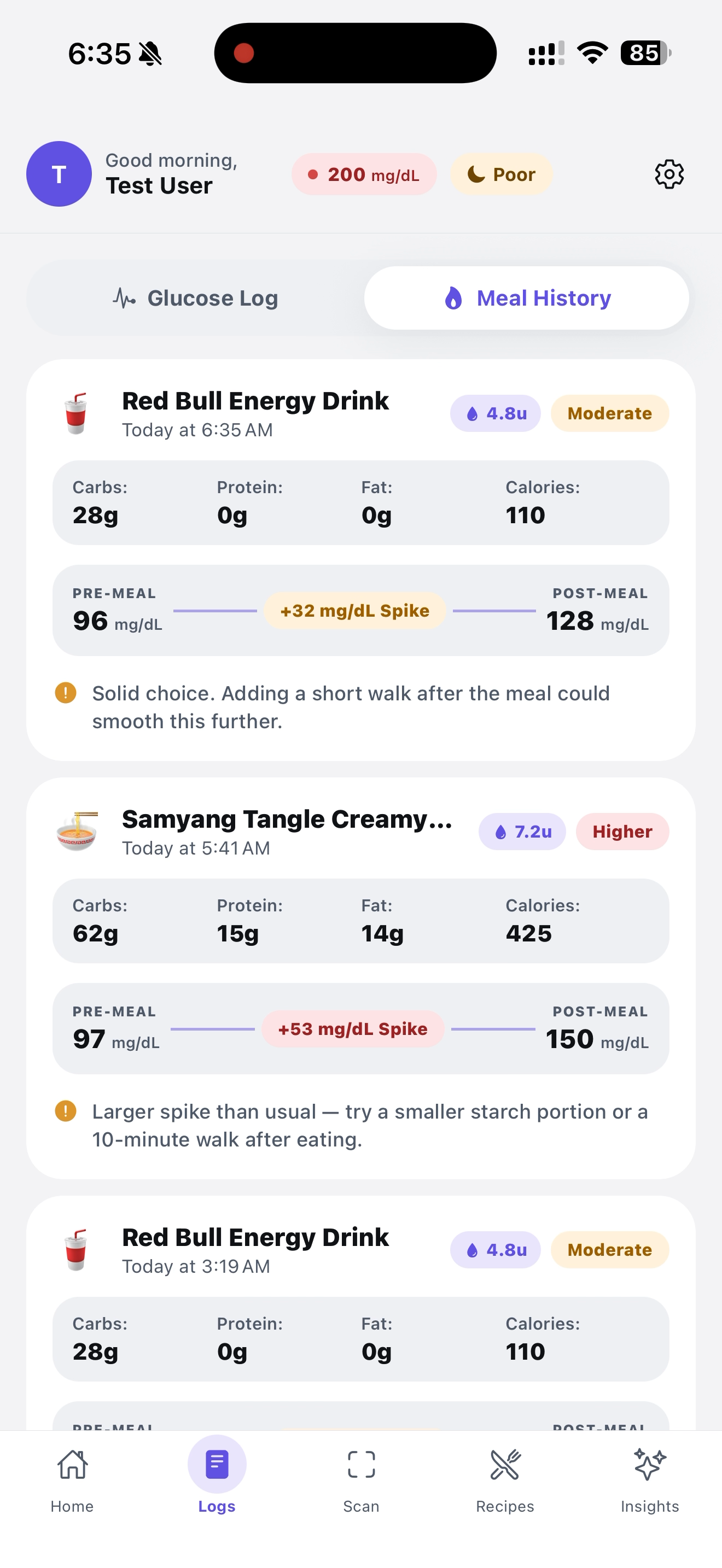Open the Samyang Tangle Creamy meal entry
Viewport: 722px width, 1568px height.
pyautogui.click(x=287, y=820)
